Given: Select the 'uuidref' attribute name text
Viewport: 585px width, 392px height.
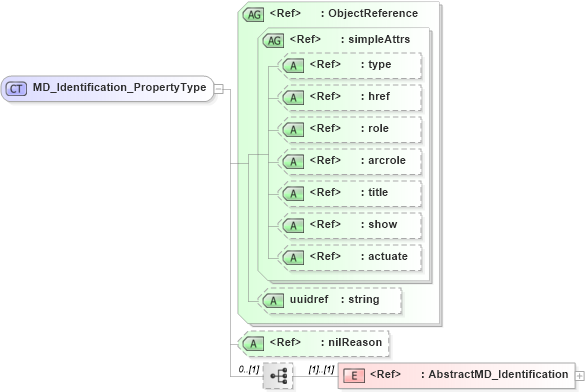Looking at the screenshot, I should (309, 300).
